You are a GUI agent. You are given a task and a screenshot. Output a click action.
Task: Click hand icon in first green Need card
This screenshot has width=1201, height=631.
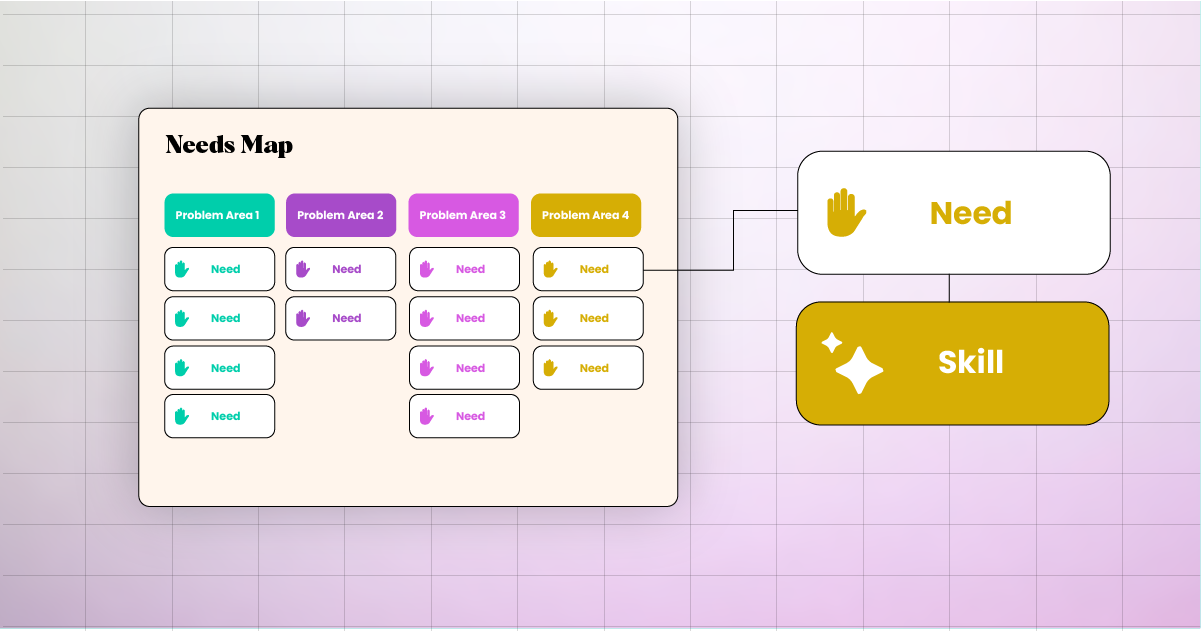(x=181, y=269)
